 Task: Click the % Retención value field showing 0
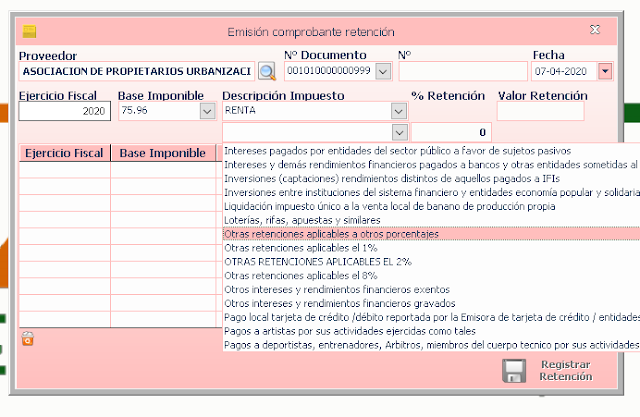pyautogui.click(x=451, y=132)
